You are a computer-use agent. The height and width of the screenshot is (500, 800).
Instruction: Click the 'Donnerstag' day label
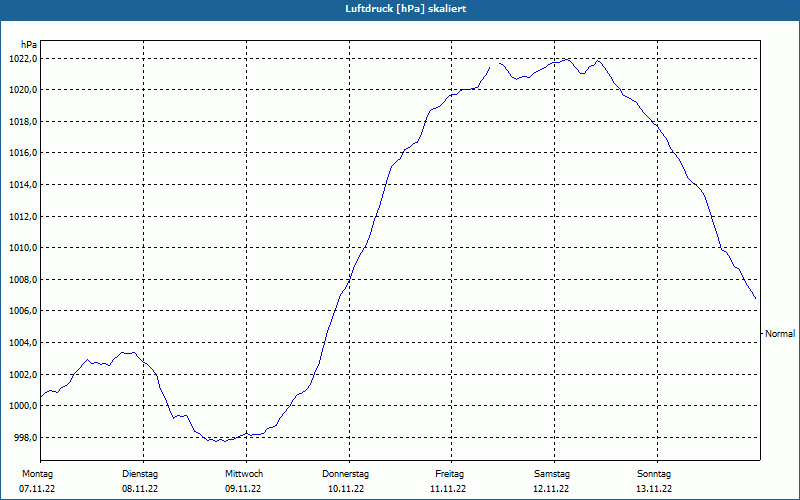tap(345, 474)
